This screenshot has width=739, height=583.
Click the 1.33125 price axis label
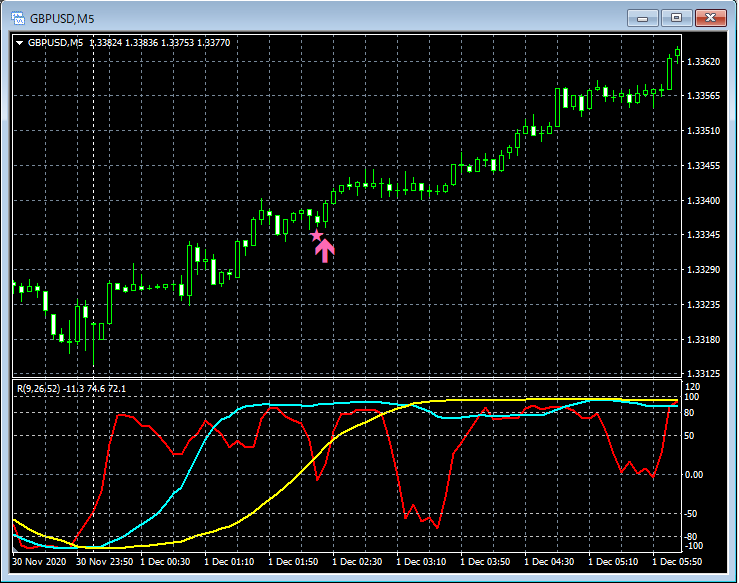click(706, 374)
